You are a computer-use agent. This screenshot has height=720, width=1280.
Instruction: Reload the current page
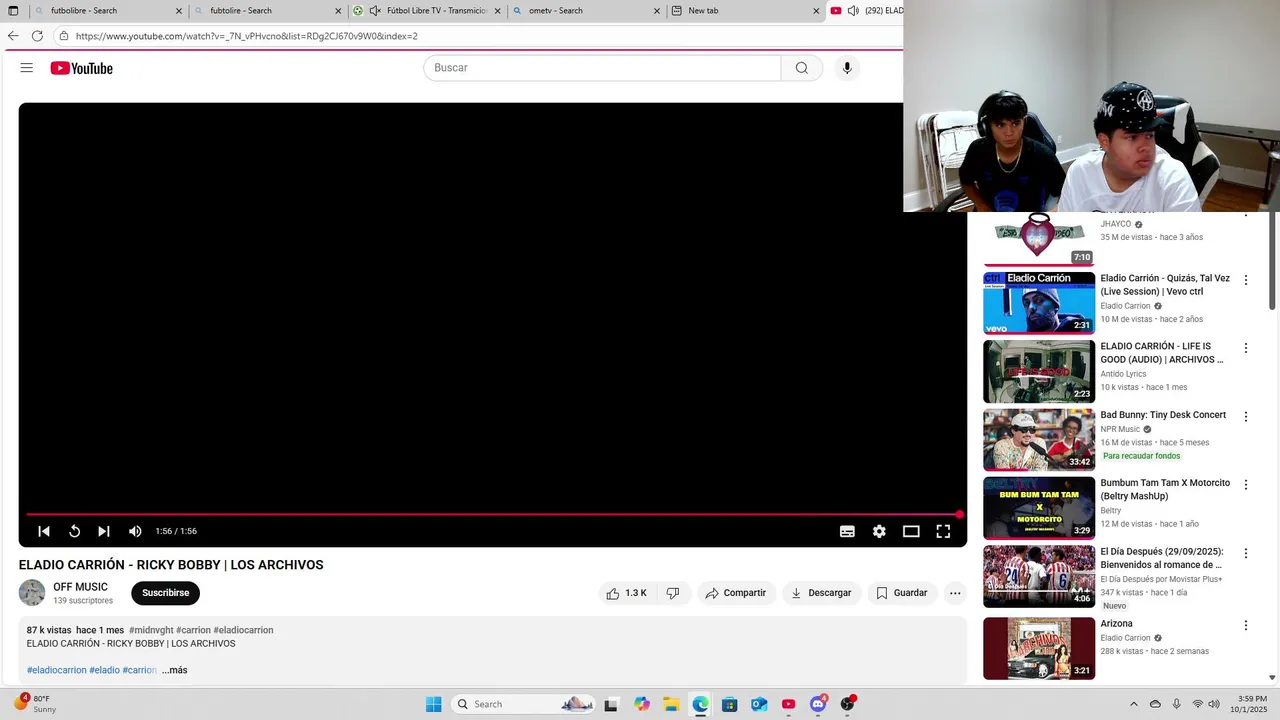[37, 36]
